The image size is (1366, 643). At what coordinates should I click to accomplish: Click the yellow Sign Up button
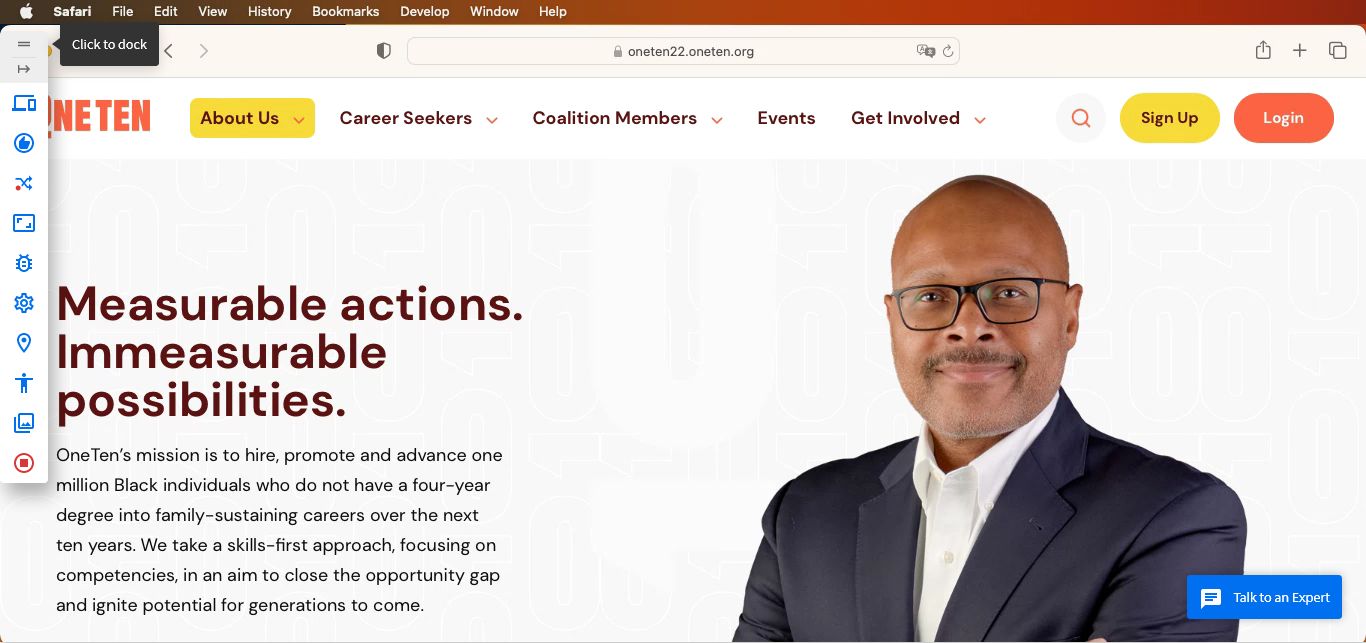pyautogui.click(x=1170, y=118)
